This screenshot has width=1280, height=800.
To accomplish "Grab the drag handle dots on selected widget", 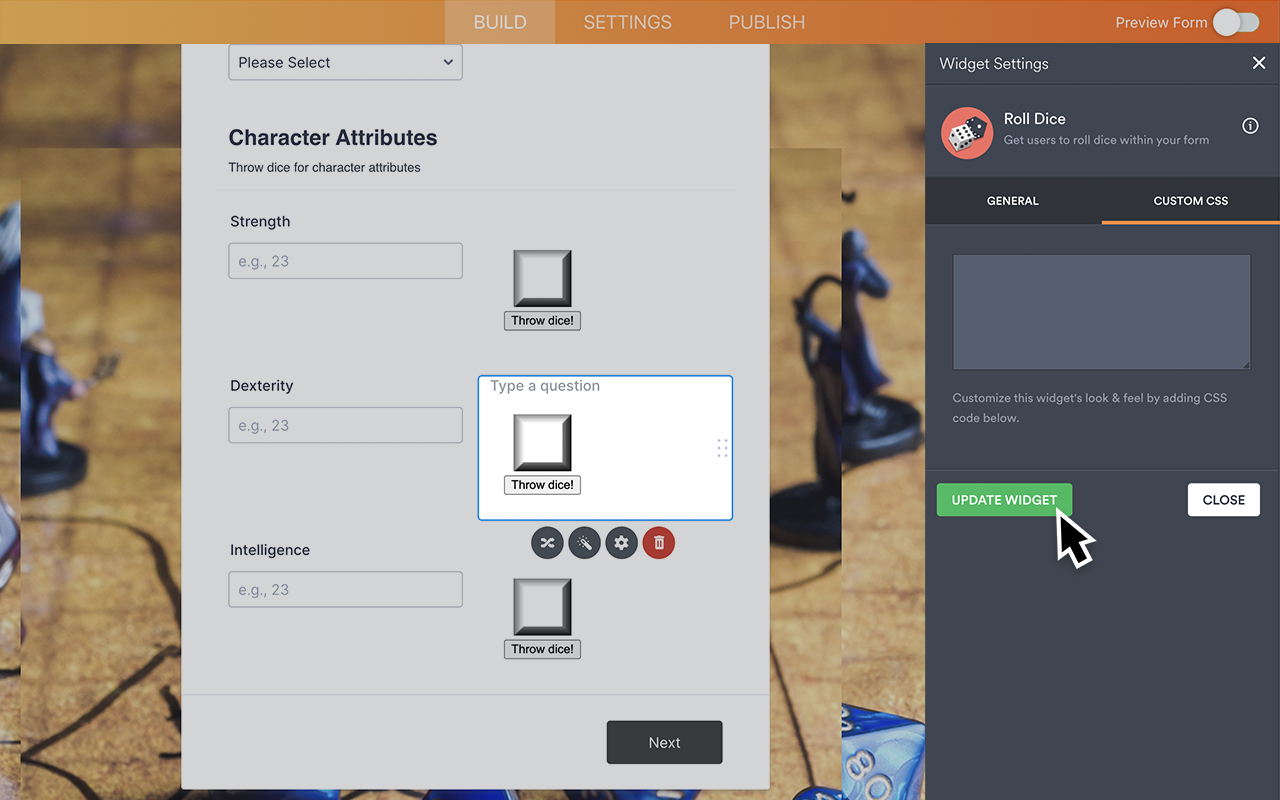I will (x=722, y=448).
